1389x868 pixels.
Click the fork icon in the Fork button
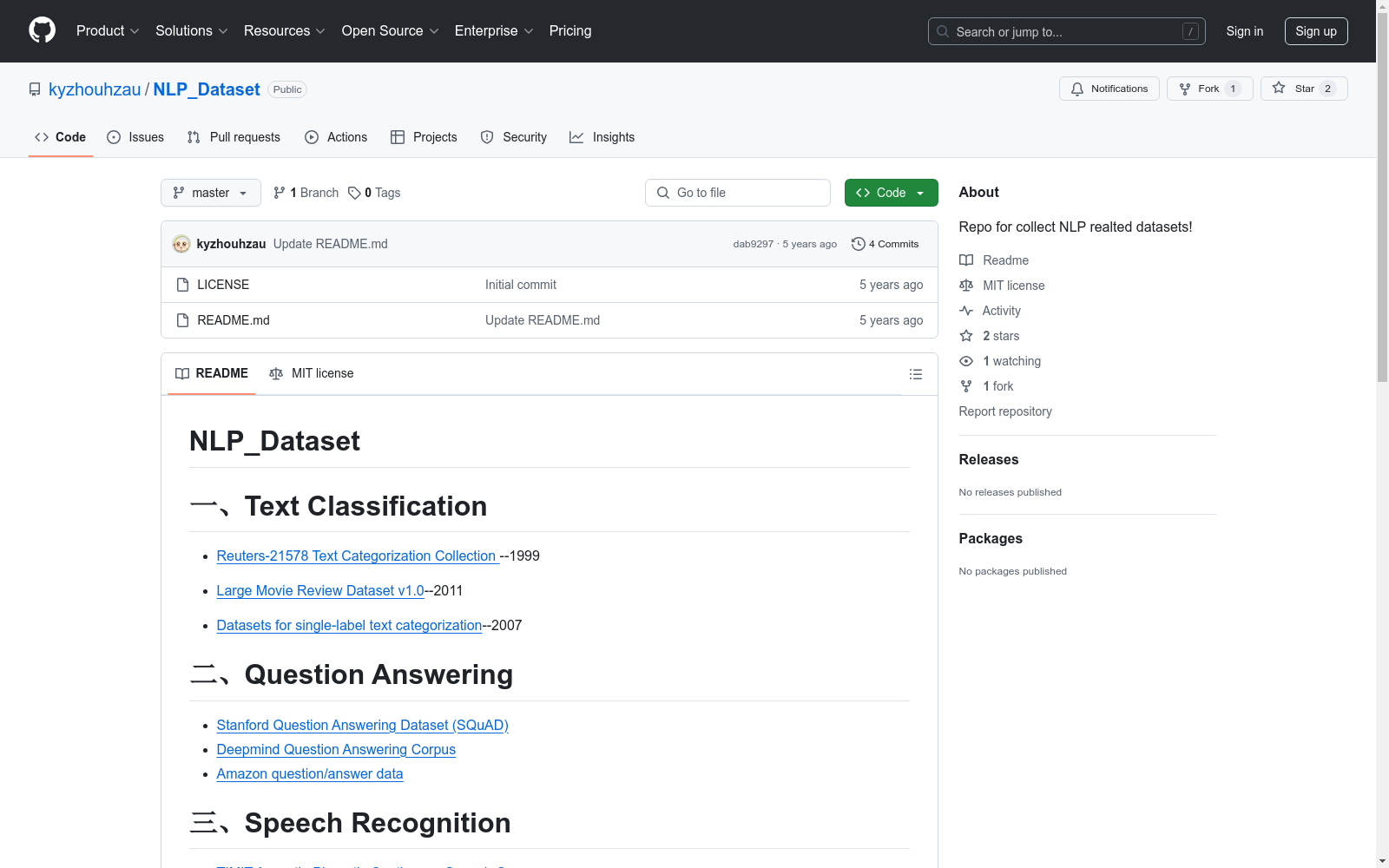point(1185,89)
